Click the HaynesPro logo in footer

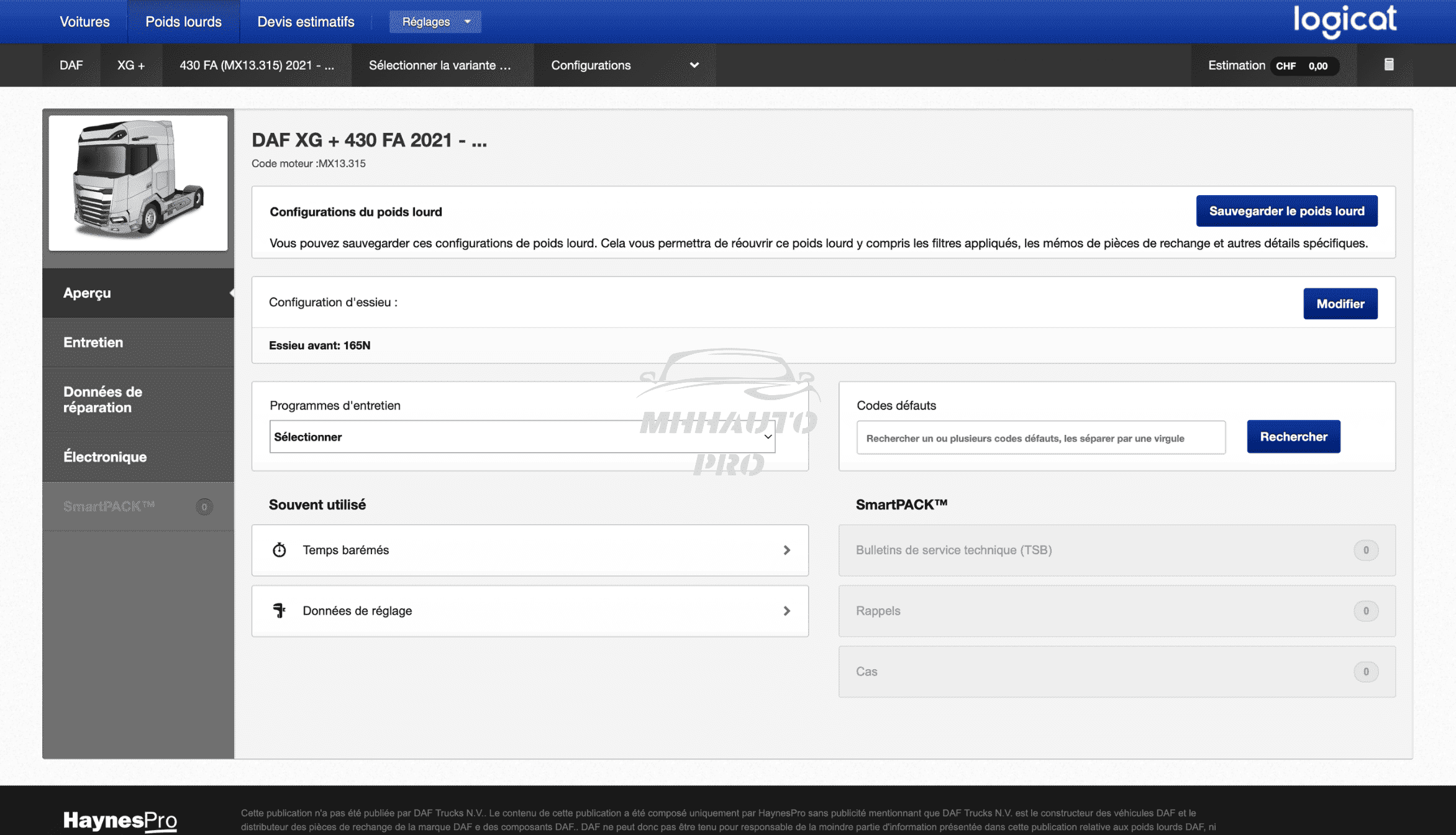coord(120,820)
